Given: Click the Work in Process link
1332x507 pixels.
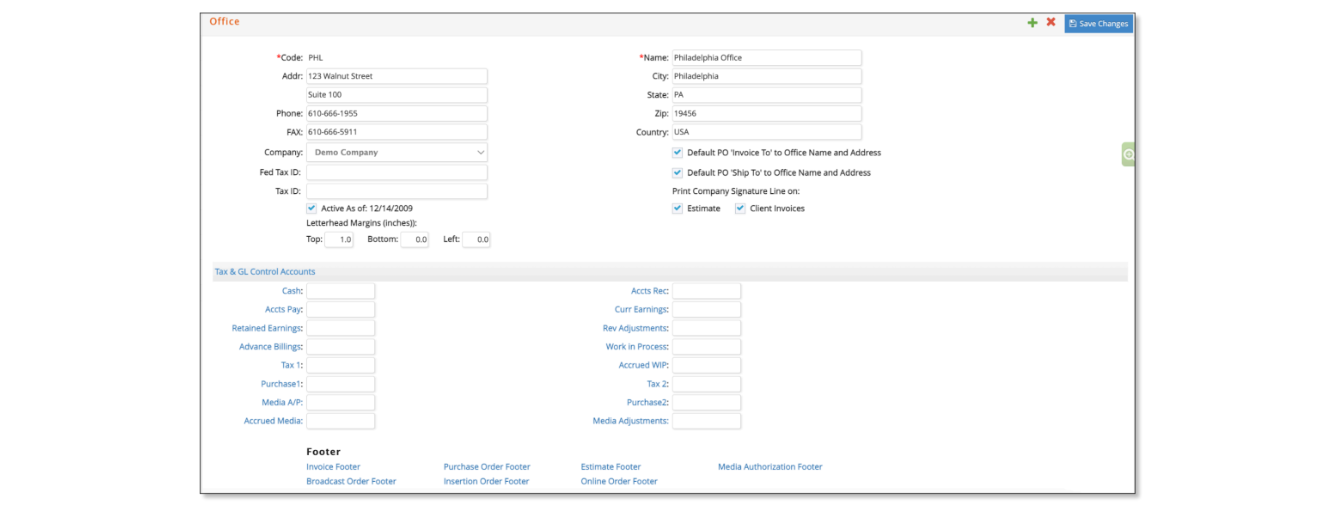Looking at the screenshot, I should [x=637, y=347].
